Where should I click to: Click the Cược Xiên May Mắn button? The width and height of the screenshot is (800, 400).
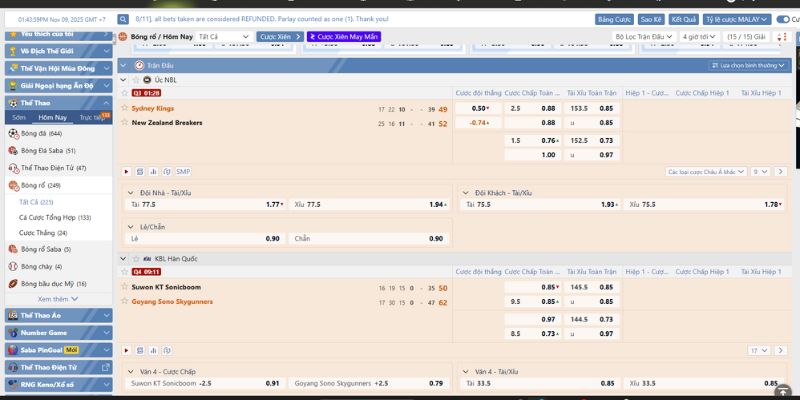(x=344, y=37)
